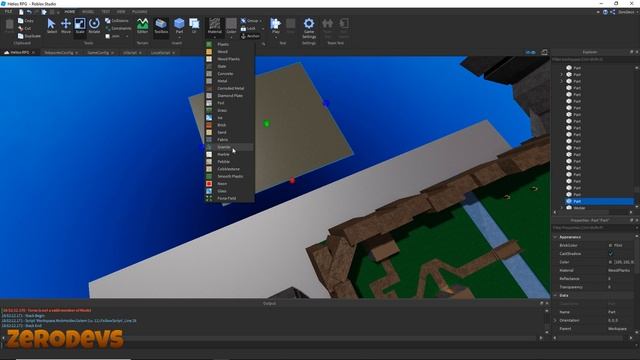Image resolution: width=640 pixels, height=360 pixels.
Task: Click the UI insert icon
Action: click(x=194, y=26)
